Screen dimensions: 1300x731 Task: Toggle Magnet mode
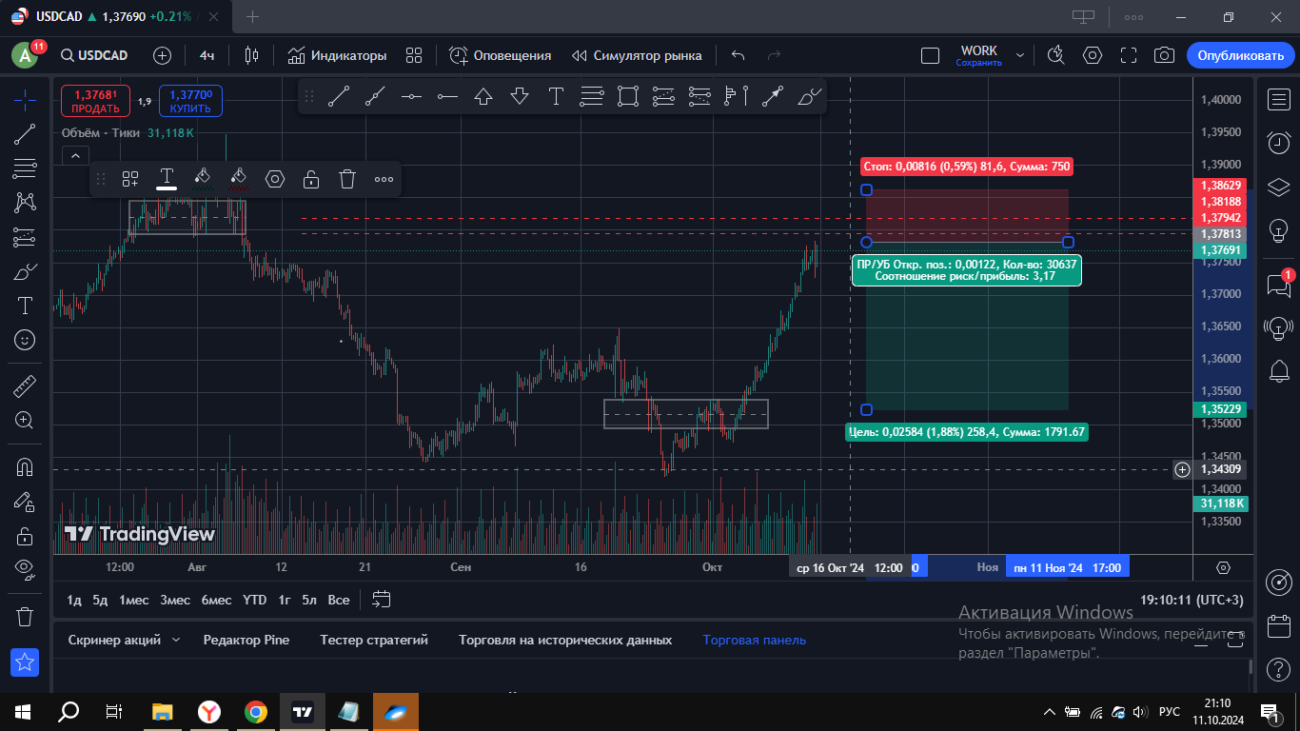click(25, 467)
